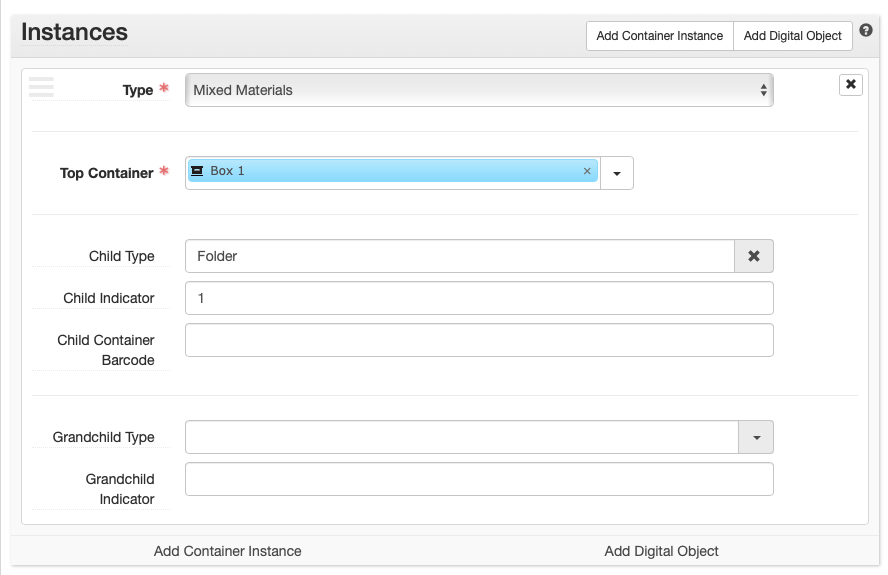Click Add Digital Object at top

[x=792, y=36]
